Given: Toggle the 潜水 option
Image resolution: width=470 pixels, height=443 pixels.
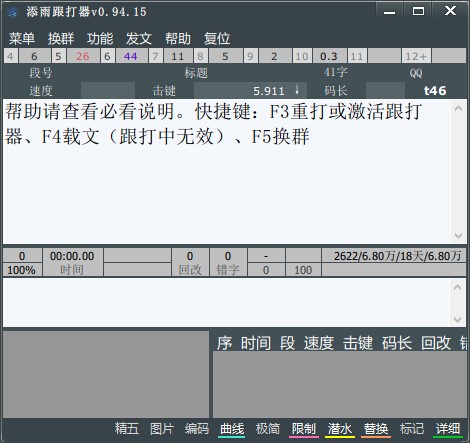Looking at the screenshot, I should click(x=340, y=429).
